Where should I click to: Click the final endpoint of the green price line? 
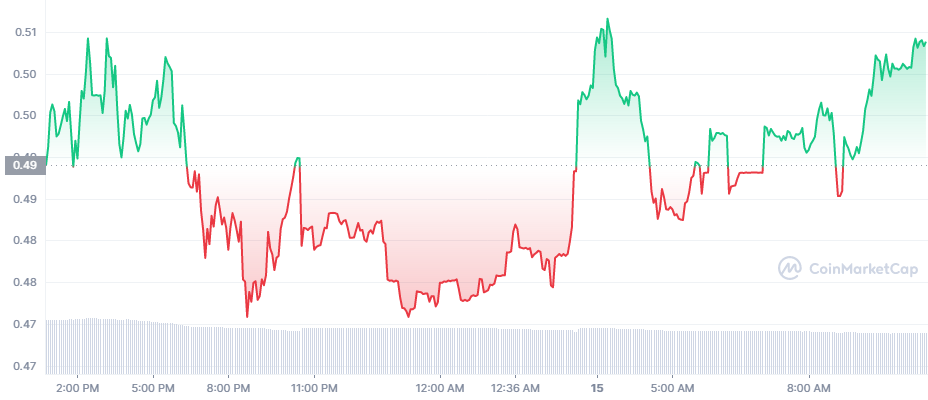(925, 43)
